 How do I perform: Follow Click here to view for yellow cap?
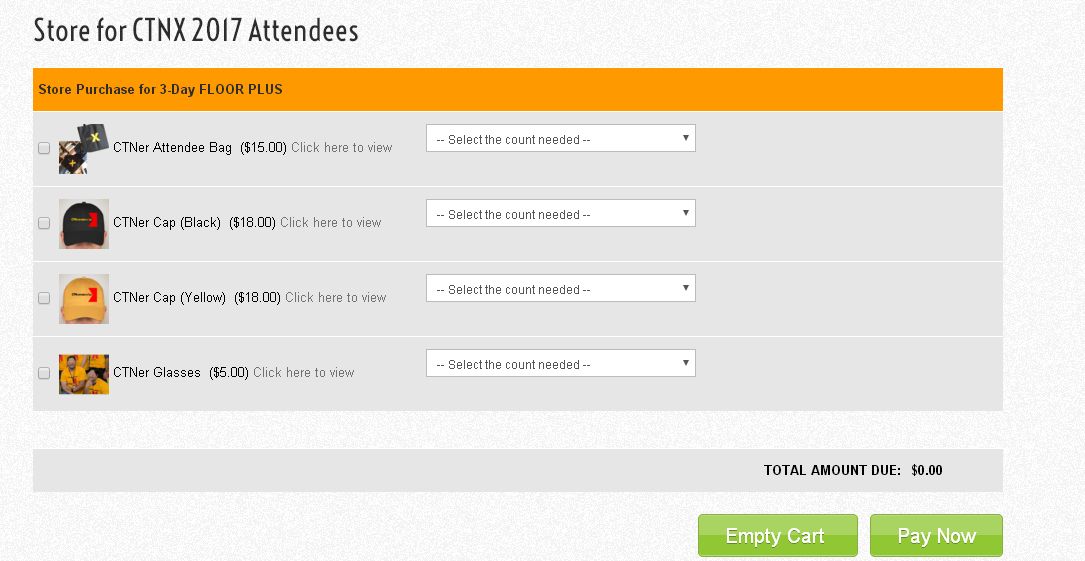point(335,298)
